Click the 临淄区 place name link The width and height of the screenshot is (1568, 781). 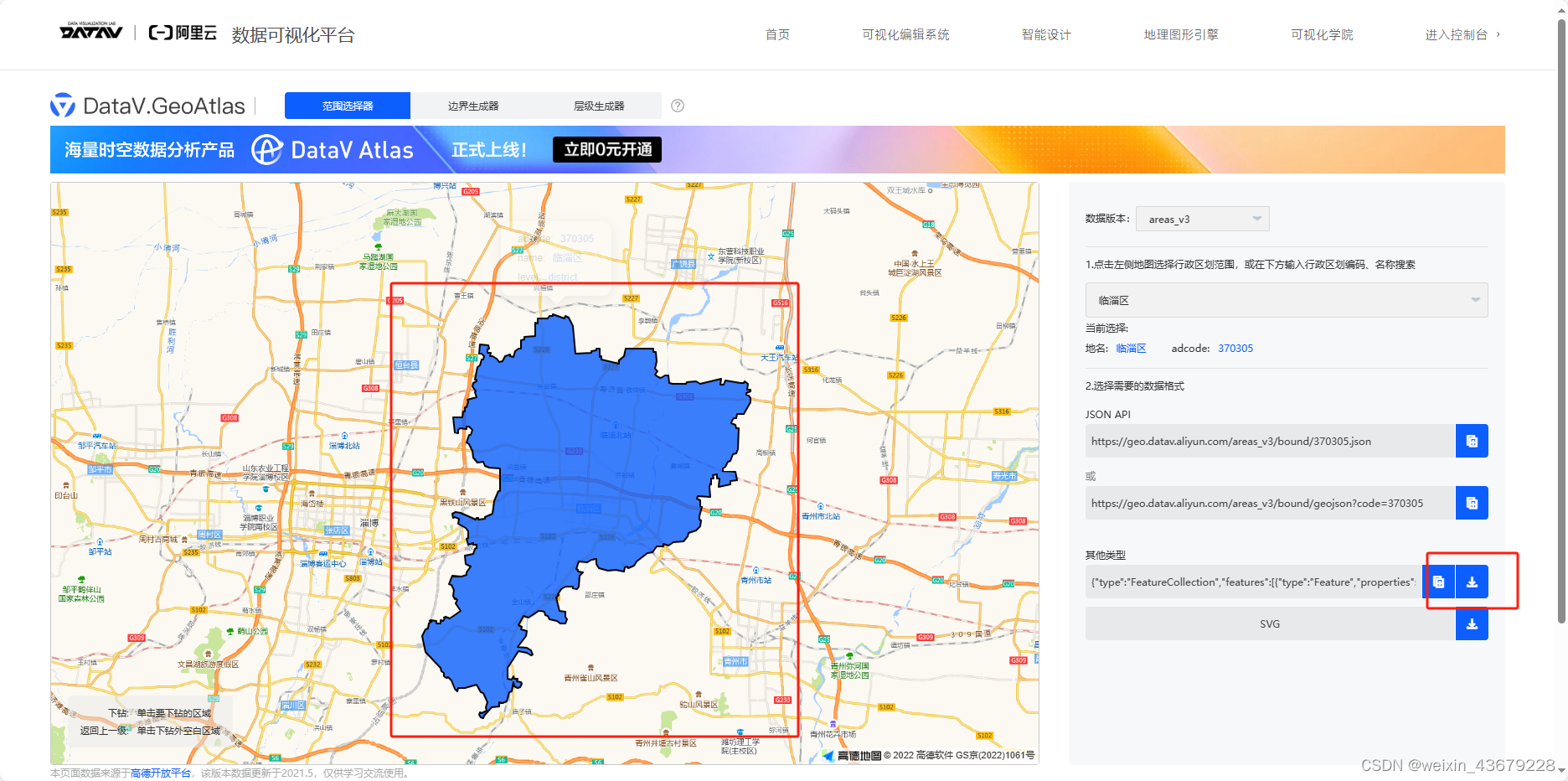tap(1131, 349)
